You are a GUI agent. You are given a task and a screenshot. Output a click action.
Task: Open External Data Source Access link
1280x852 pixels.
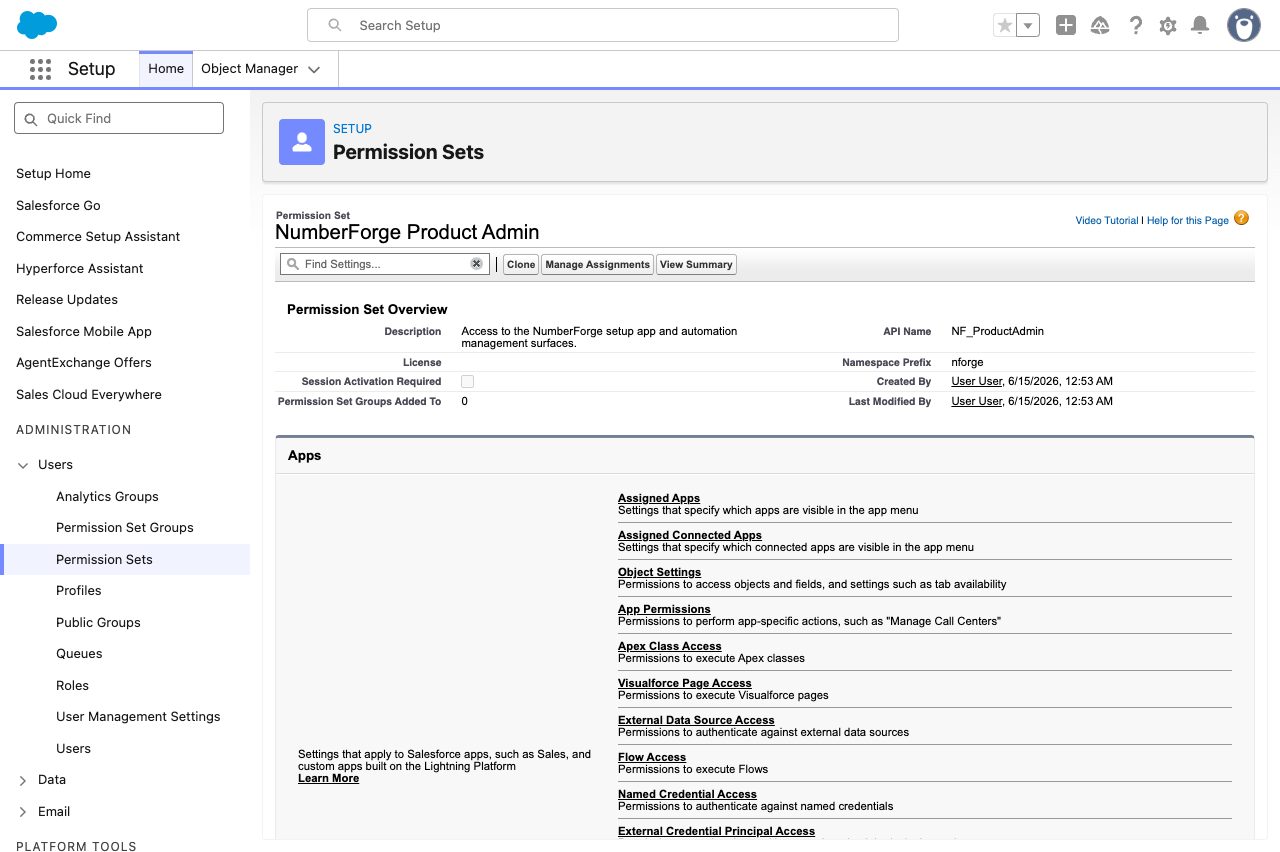(x=696, y=720)
